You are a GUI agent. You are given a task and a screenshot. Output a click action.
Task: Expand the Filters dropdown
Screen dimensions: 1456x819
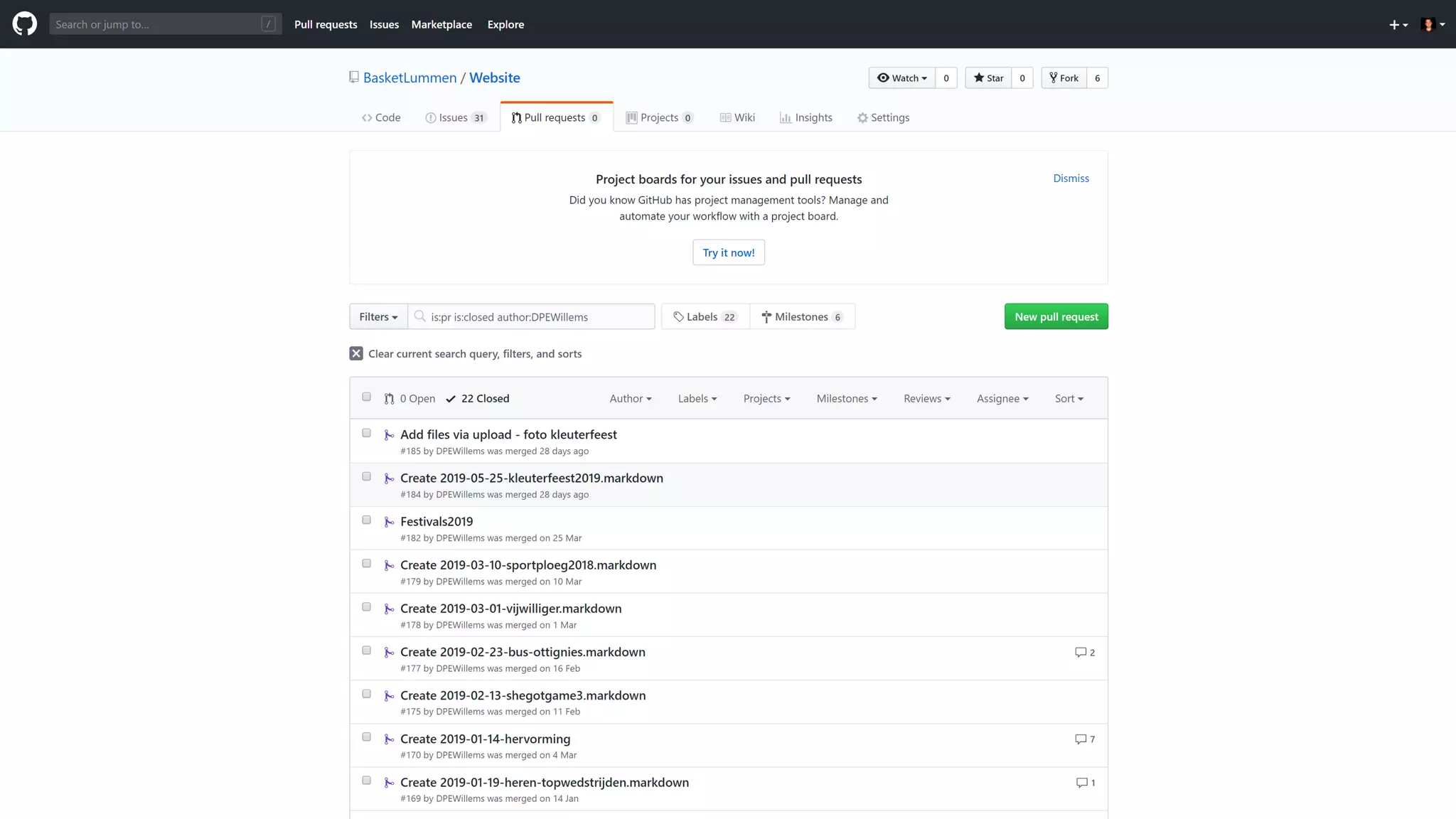(378, 316)
